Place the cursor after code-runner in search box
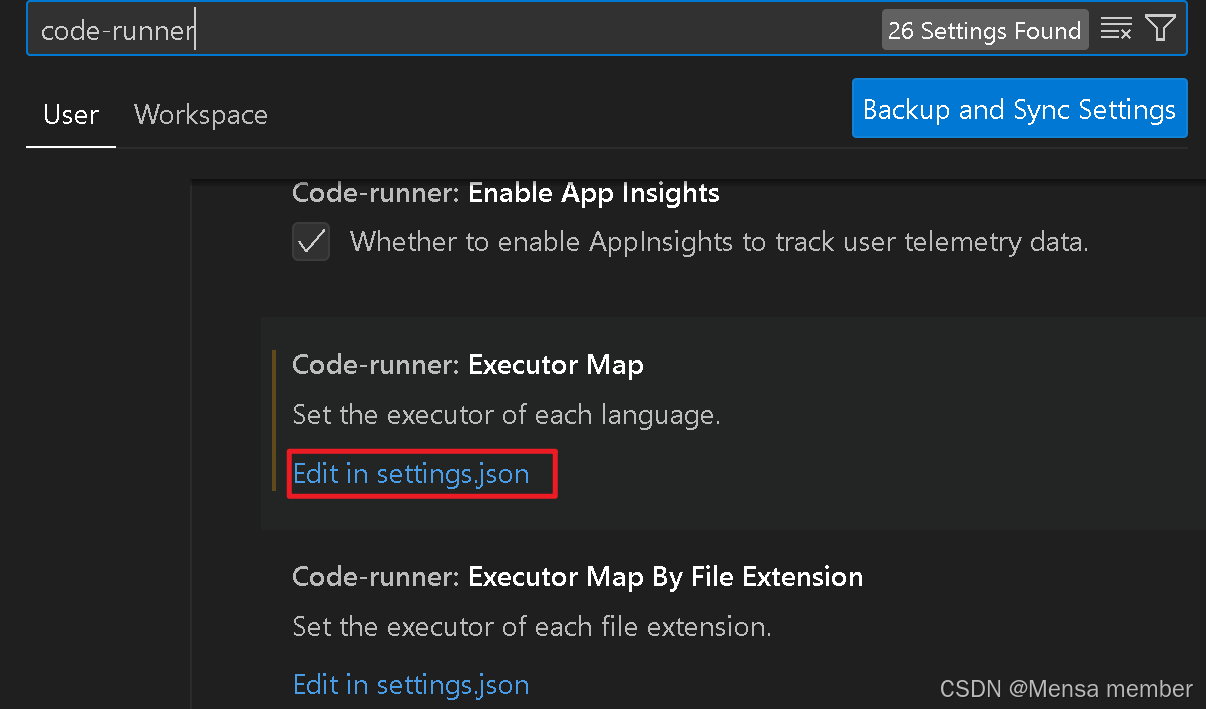 pyautogui.click(x=196, y=28)
